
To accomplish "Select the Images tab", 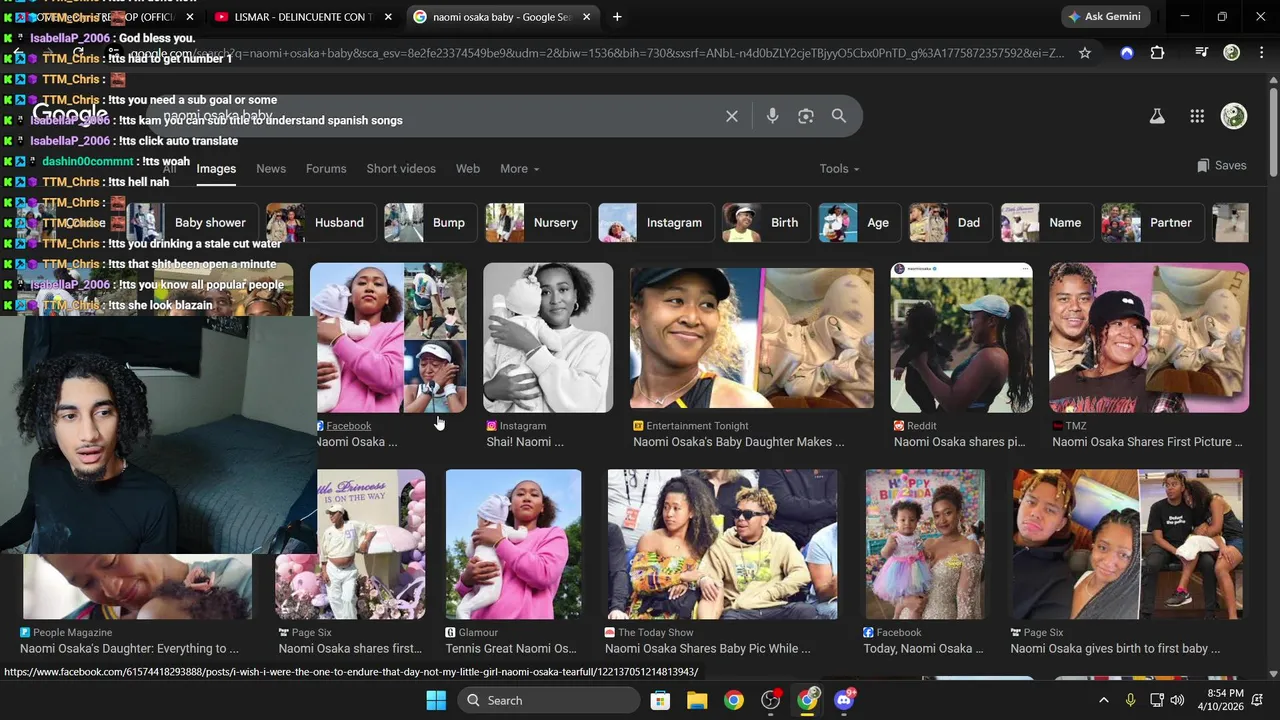I will [216, 169].
